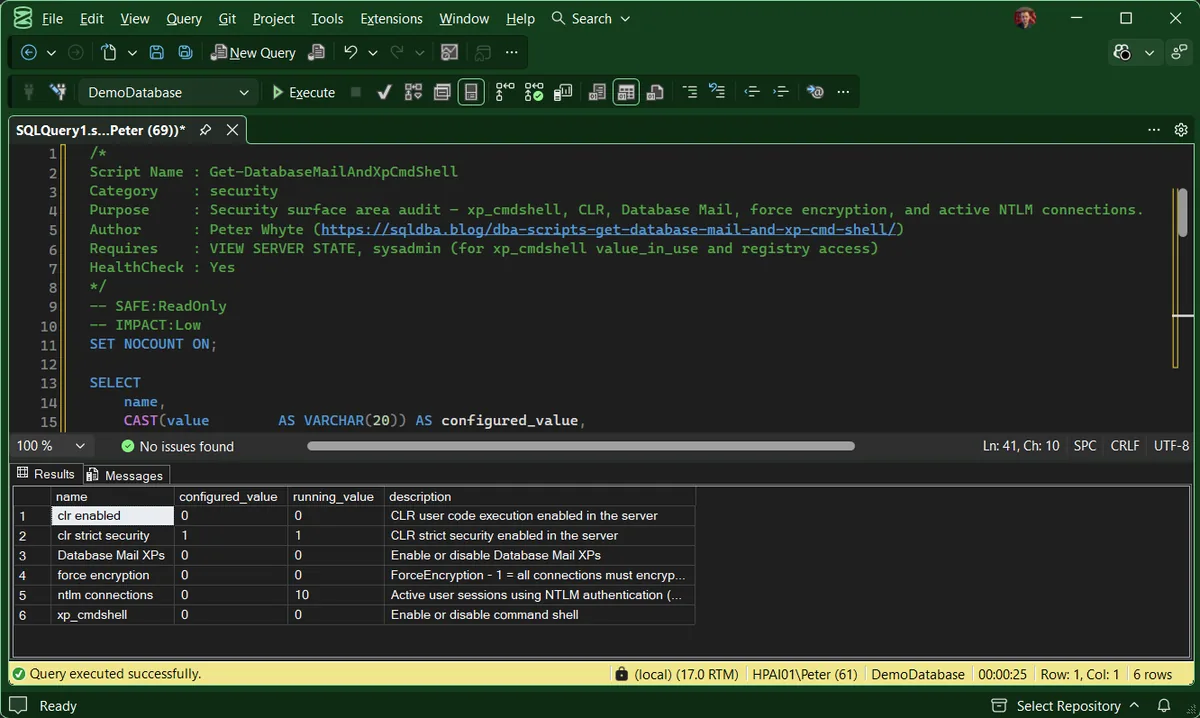This screenshot has width=1200, height=718.
Task: Click the Search box in title bar
Action: 591,18
